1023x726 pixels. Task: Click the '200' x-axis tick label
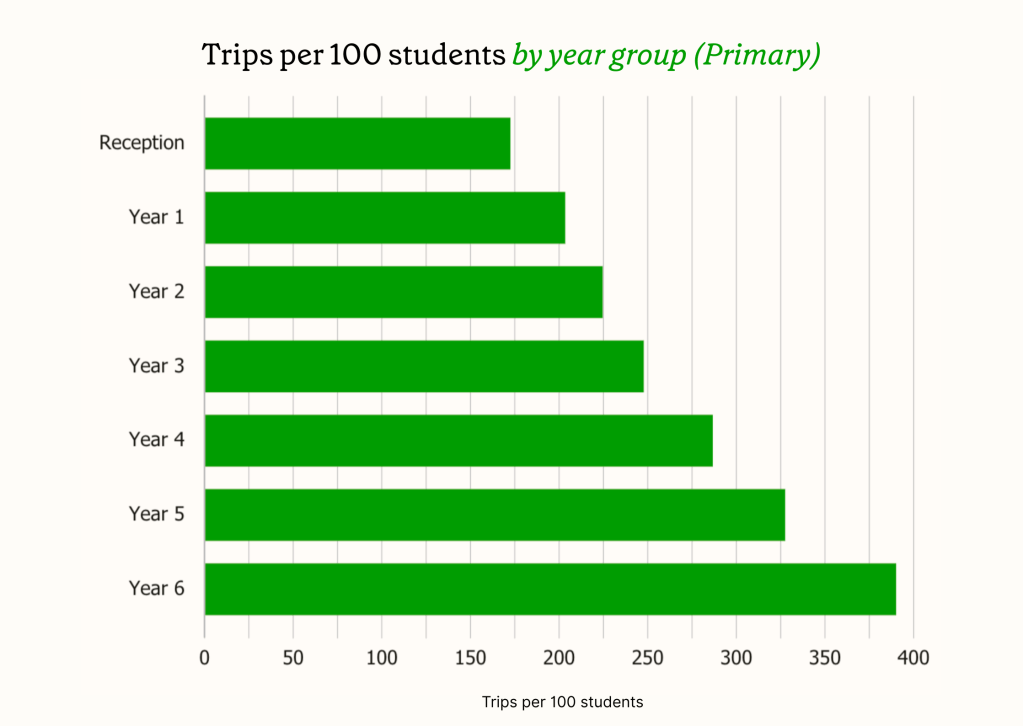click(x=559, y=658)
